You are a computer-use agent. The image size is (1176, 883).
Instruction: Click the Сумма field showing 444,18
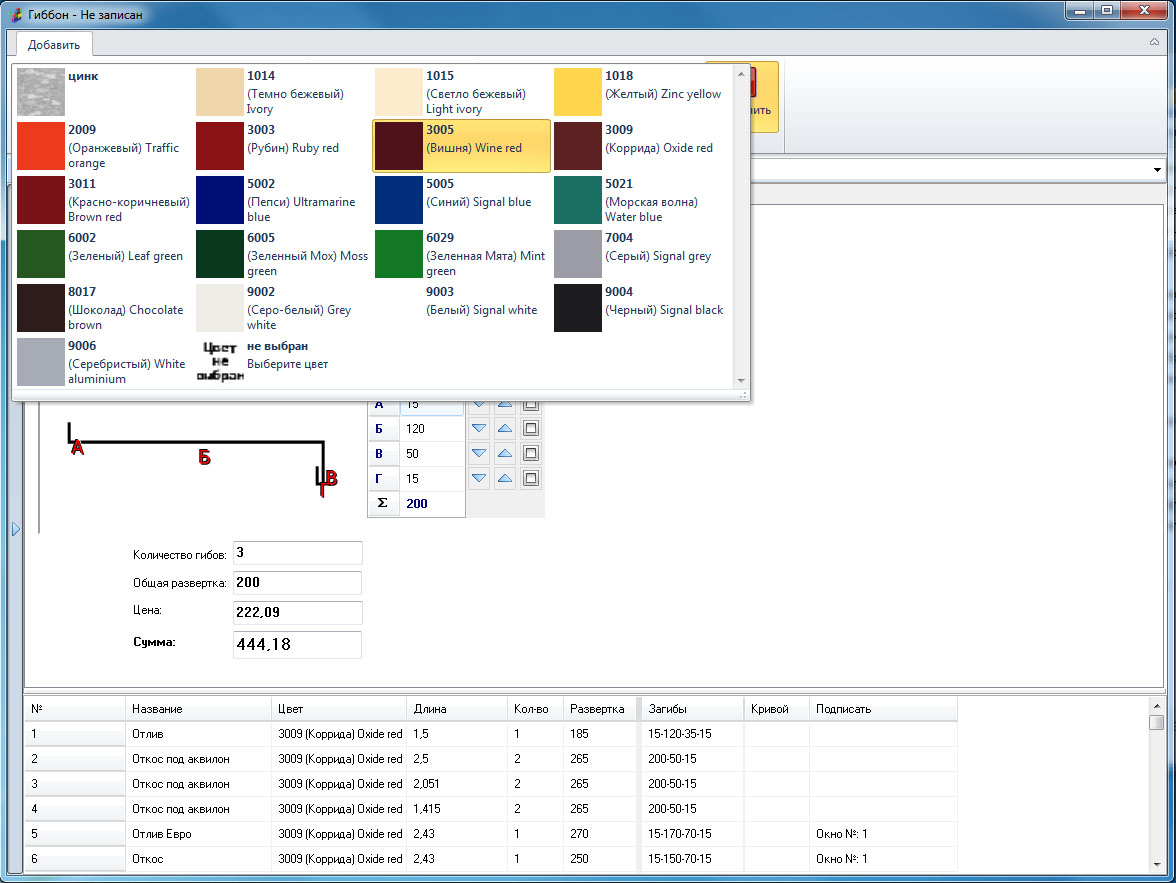(x=298, y=644)
